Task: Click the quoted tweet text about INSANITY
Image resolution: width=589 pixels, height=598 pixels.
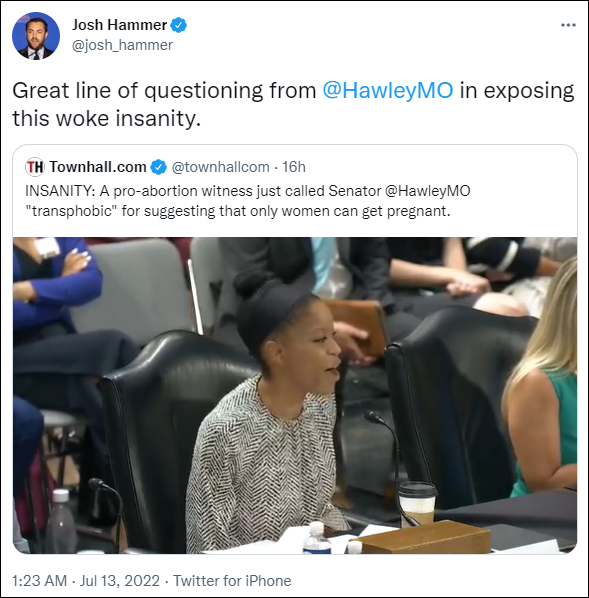Action: click(248, 201)
